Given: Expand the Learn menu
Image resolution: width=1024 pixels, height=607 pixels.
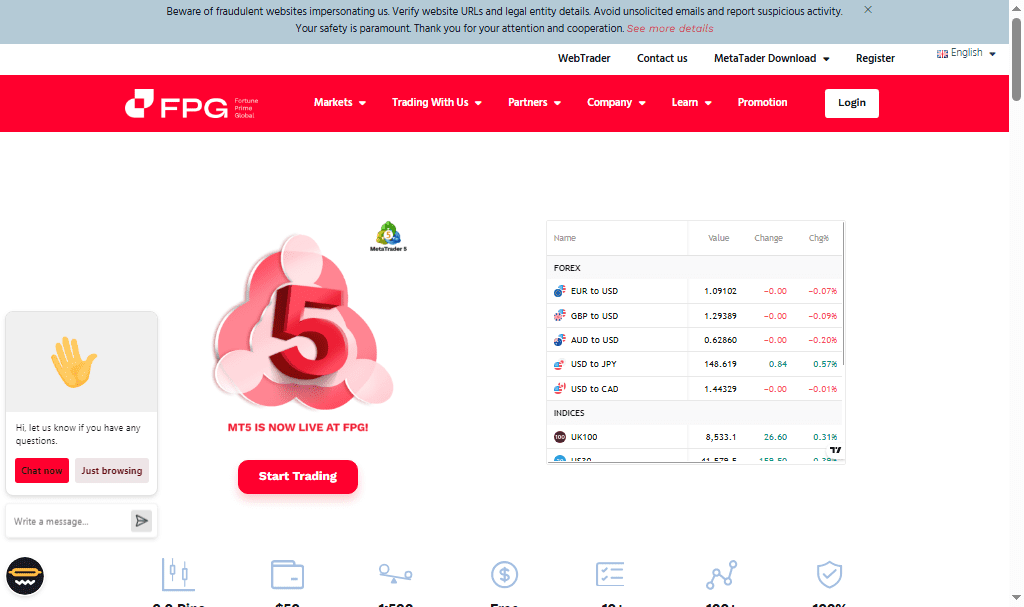Looking at the screenshot, I should coord(691,103).
